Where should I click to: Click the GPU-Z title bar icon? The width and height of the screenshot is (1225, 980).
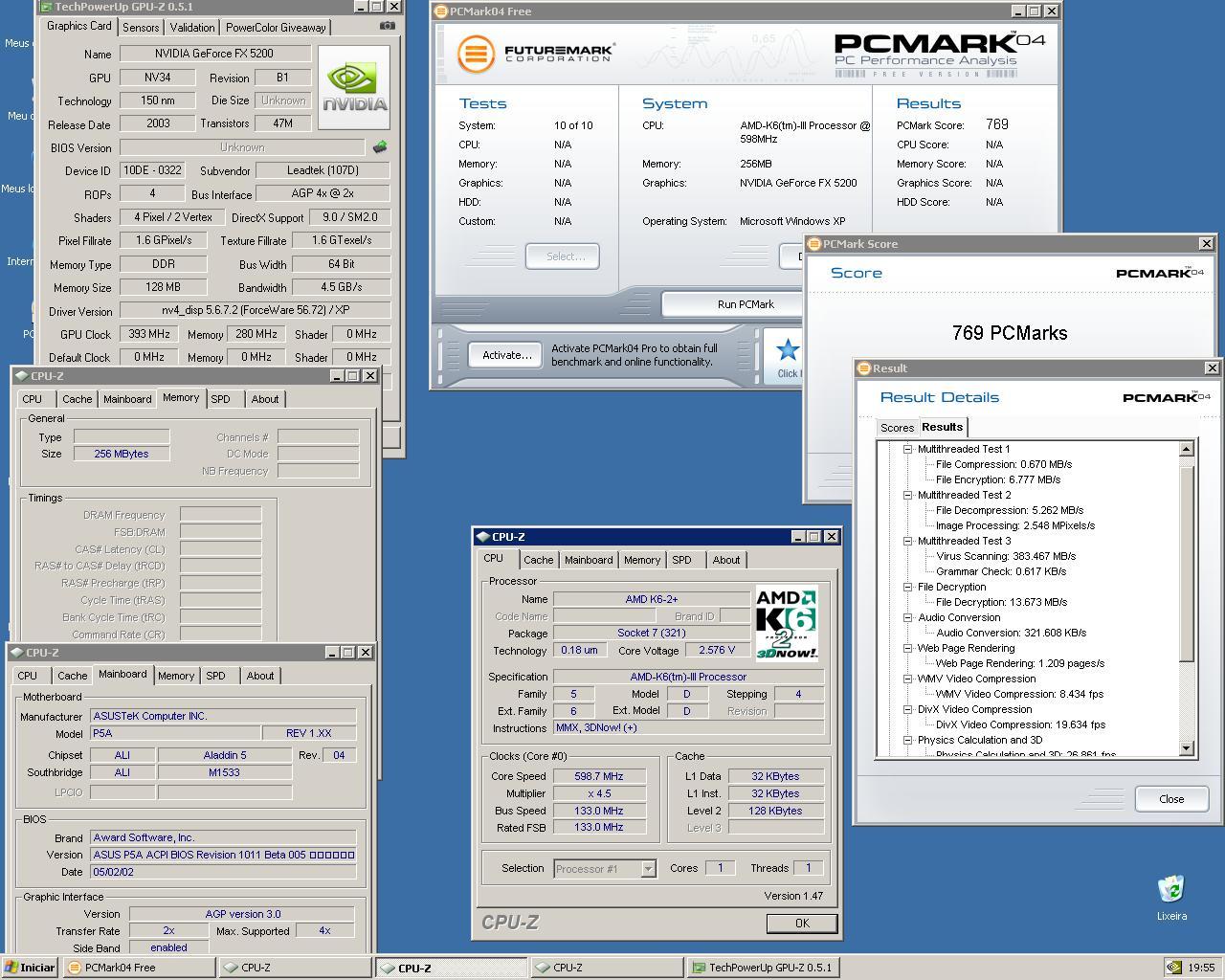pos(46,6)
